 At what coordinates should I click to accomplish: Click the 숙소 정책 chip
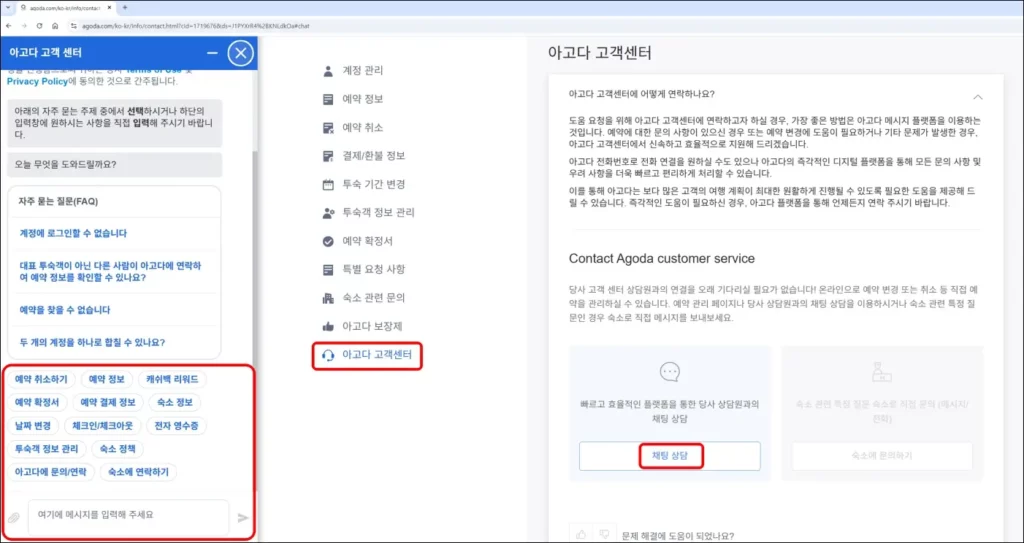tap(118, 449)
